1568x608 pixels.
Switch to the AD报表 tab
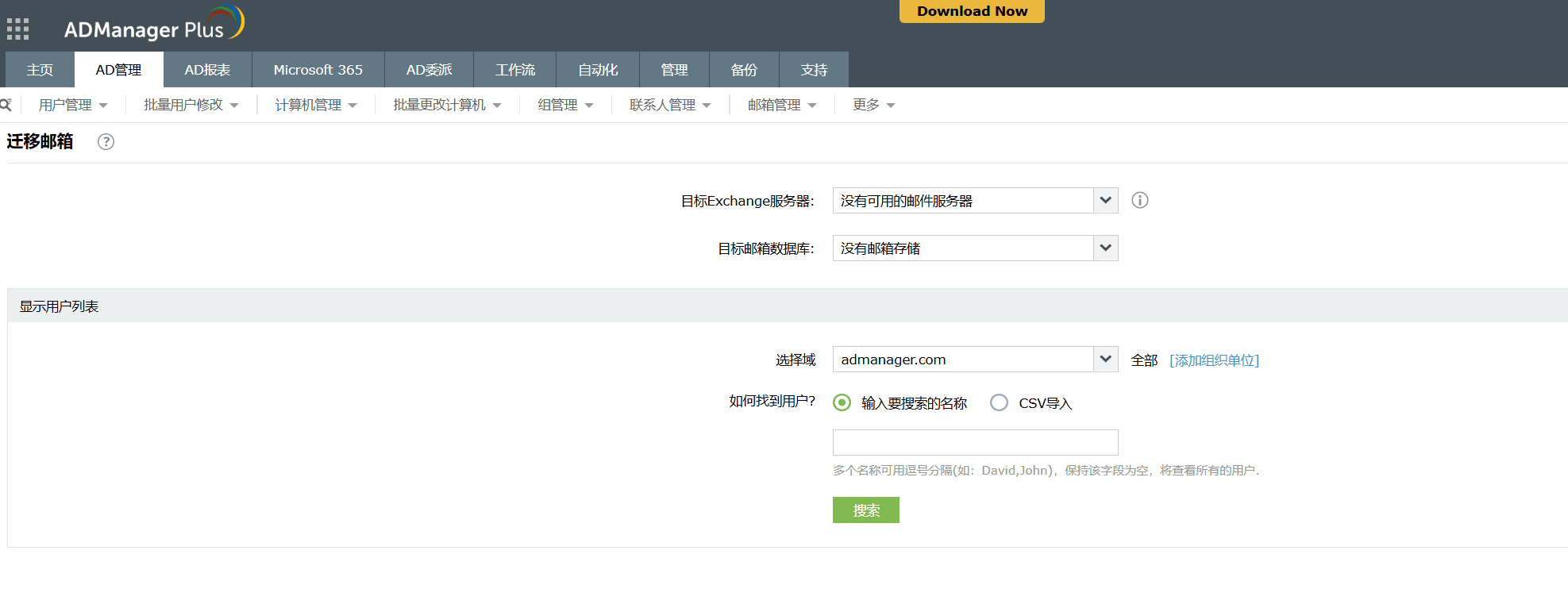[x=207, y=70]
